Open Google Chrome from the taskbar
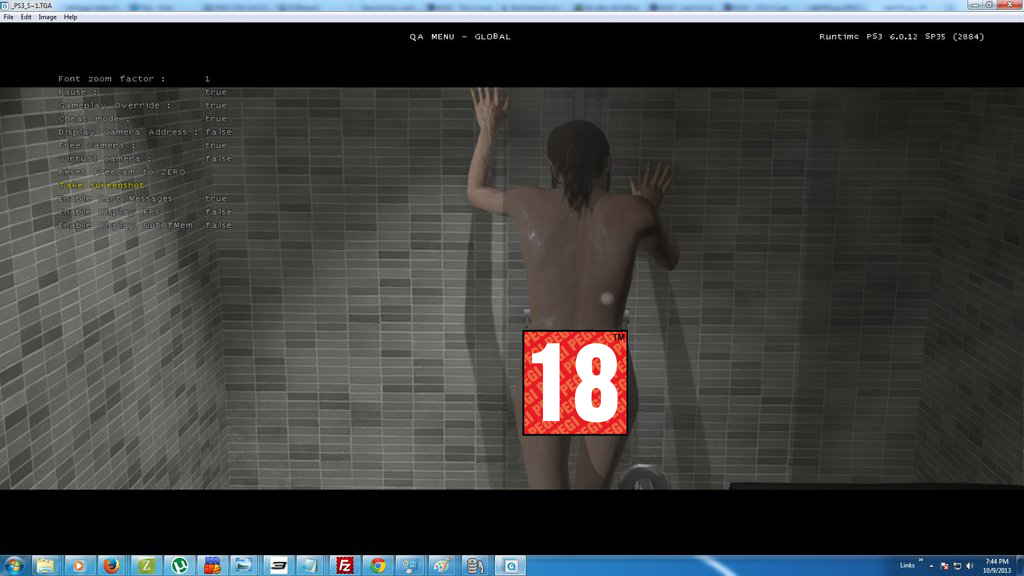1024x576 pixels. 377,566
